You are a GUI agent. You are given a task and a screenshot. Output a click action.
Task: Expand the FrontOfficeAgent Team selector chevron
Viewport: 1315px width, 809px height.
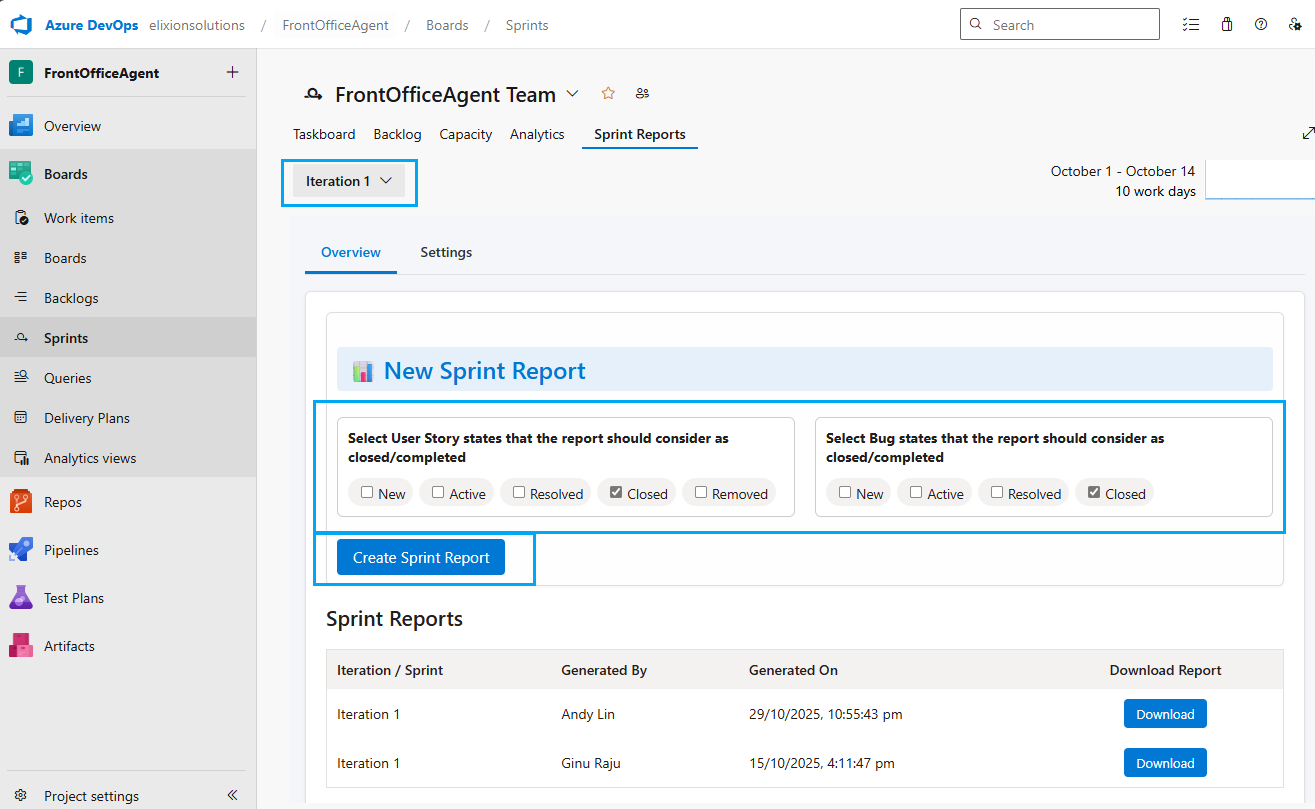point(572,94)
